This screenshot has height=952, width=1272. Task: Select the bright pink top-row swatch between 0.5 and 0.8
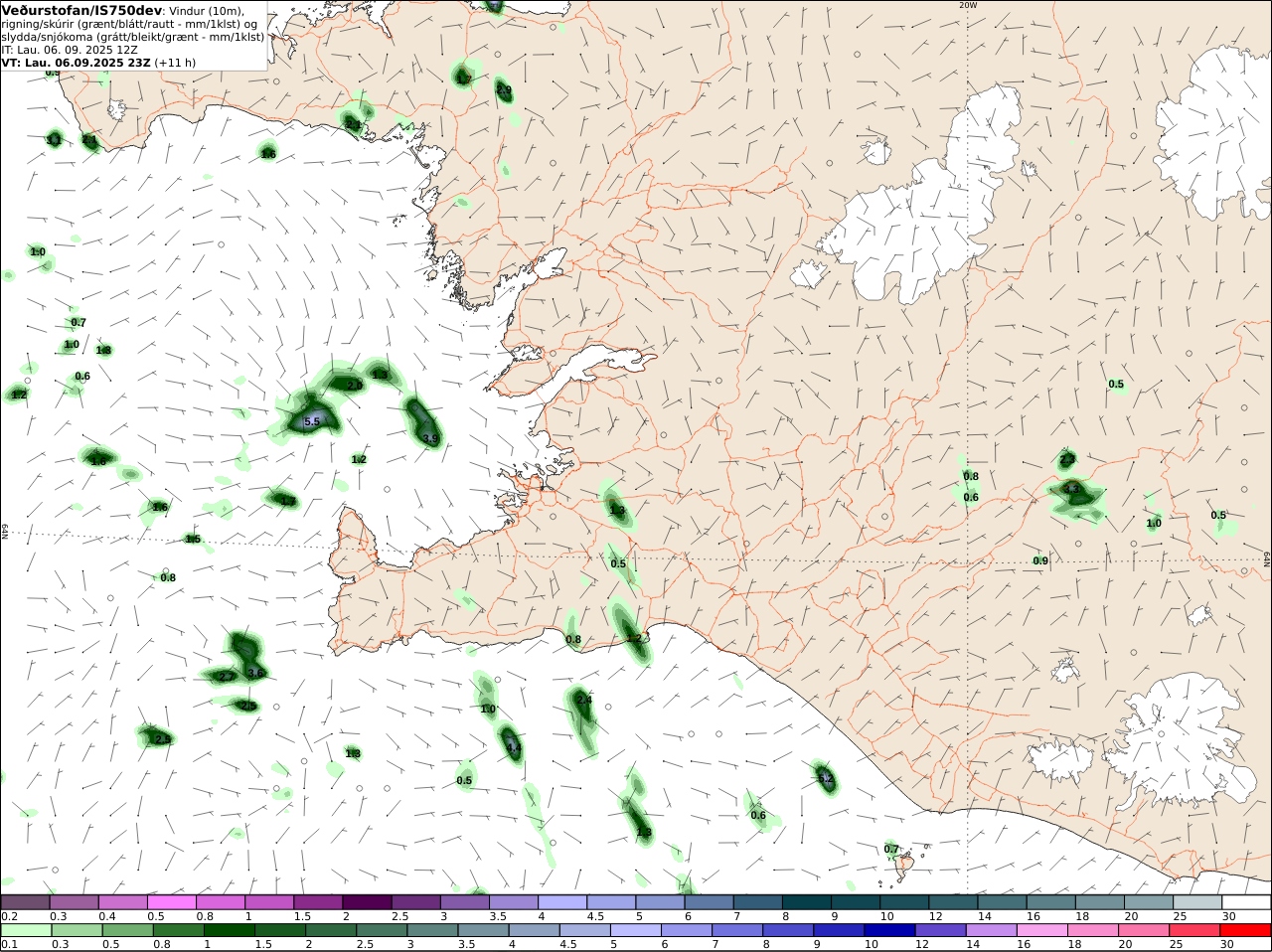click(x=172, y=902)
